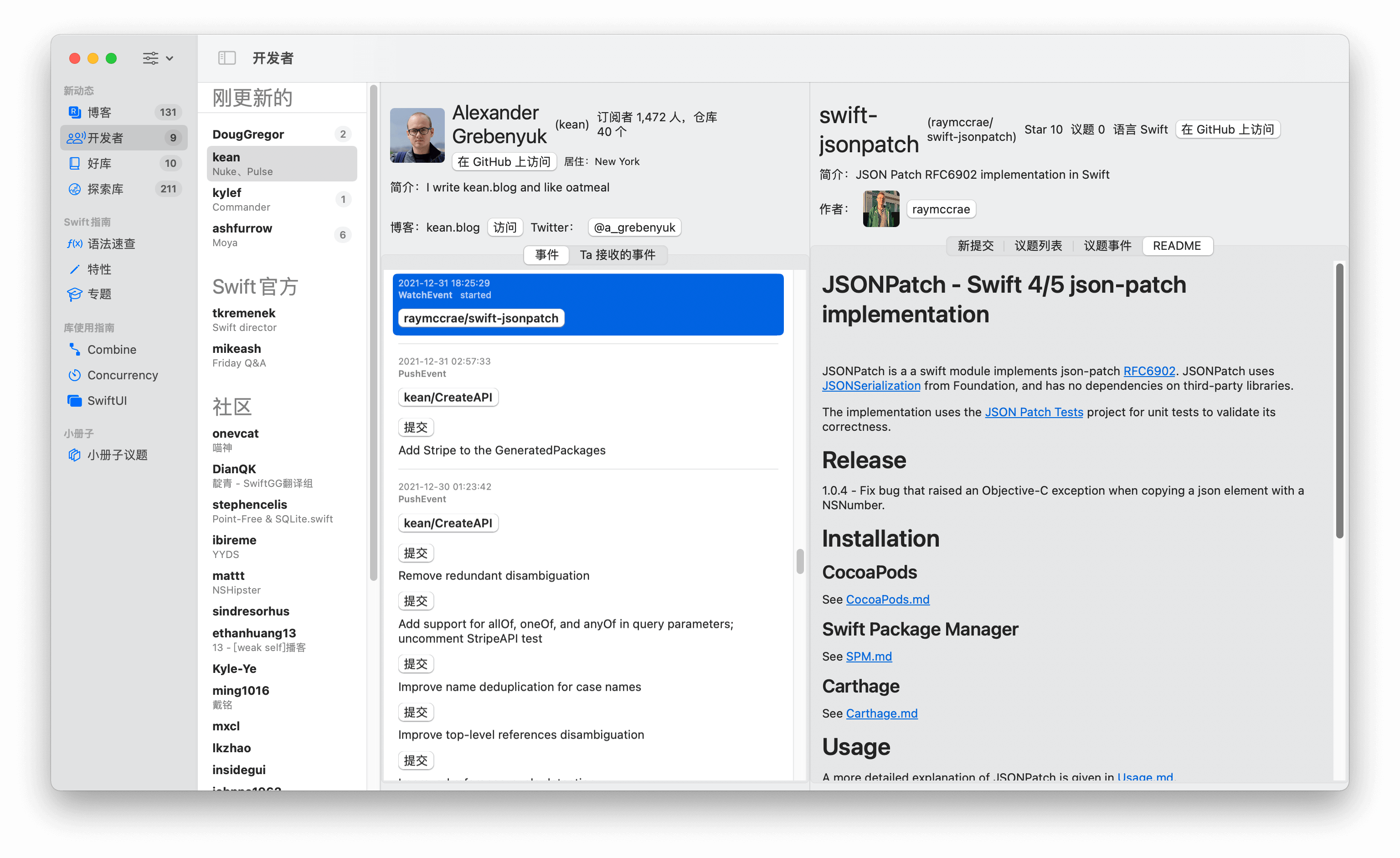This screenshot has width=1400, height=858.
Task: Switch to the 事件 tab
Action: click(546, 254)
